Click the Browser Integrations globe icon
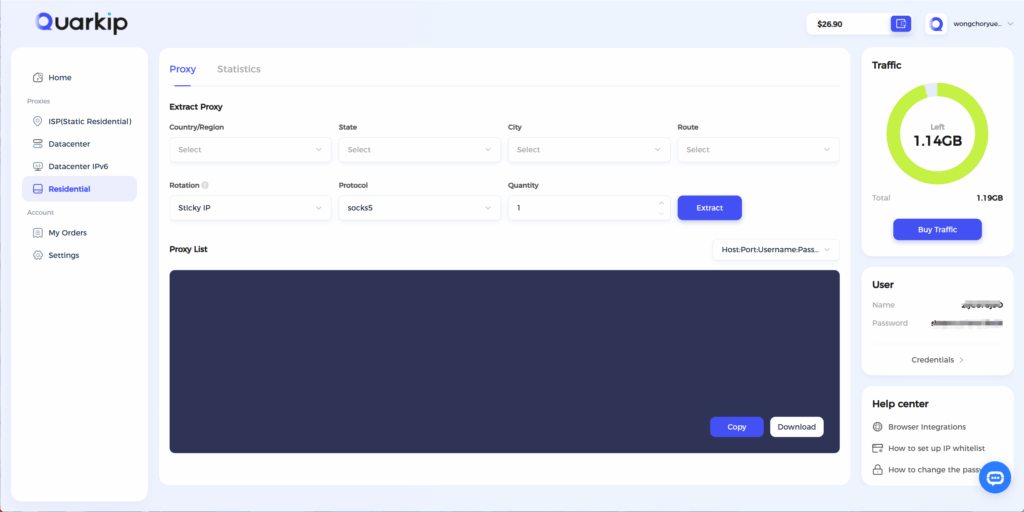The image size is (1024, 512). tap(878, 426)
